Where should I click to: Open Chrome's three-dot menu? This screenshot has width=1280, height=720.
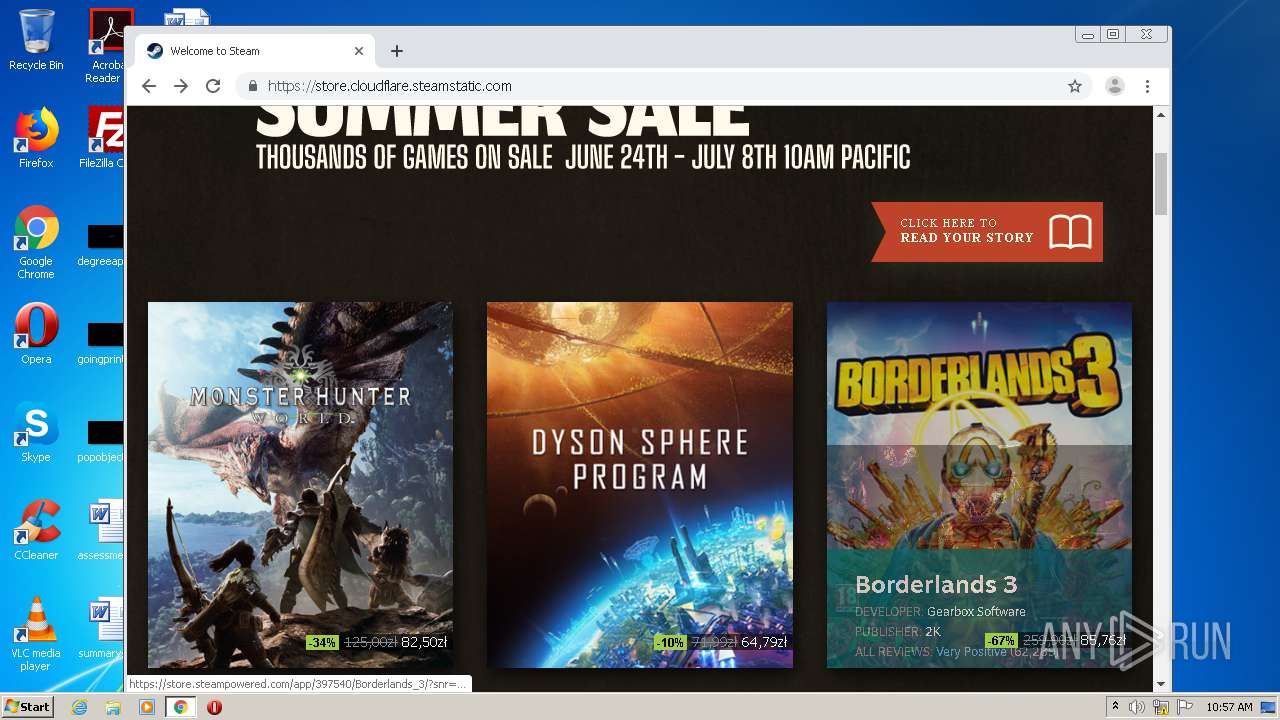pyautogui.click(x=1147, y=86)
